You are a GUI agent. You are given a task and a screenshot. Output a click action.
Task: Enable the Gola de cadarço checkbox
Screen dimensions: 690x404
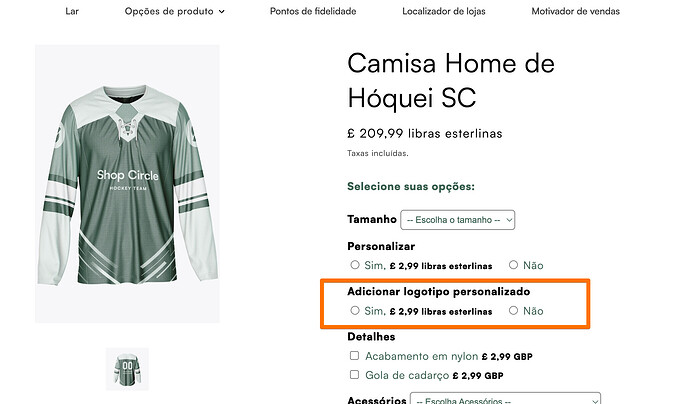point(355,375)
